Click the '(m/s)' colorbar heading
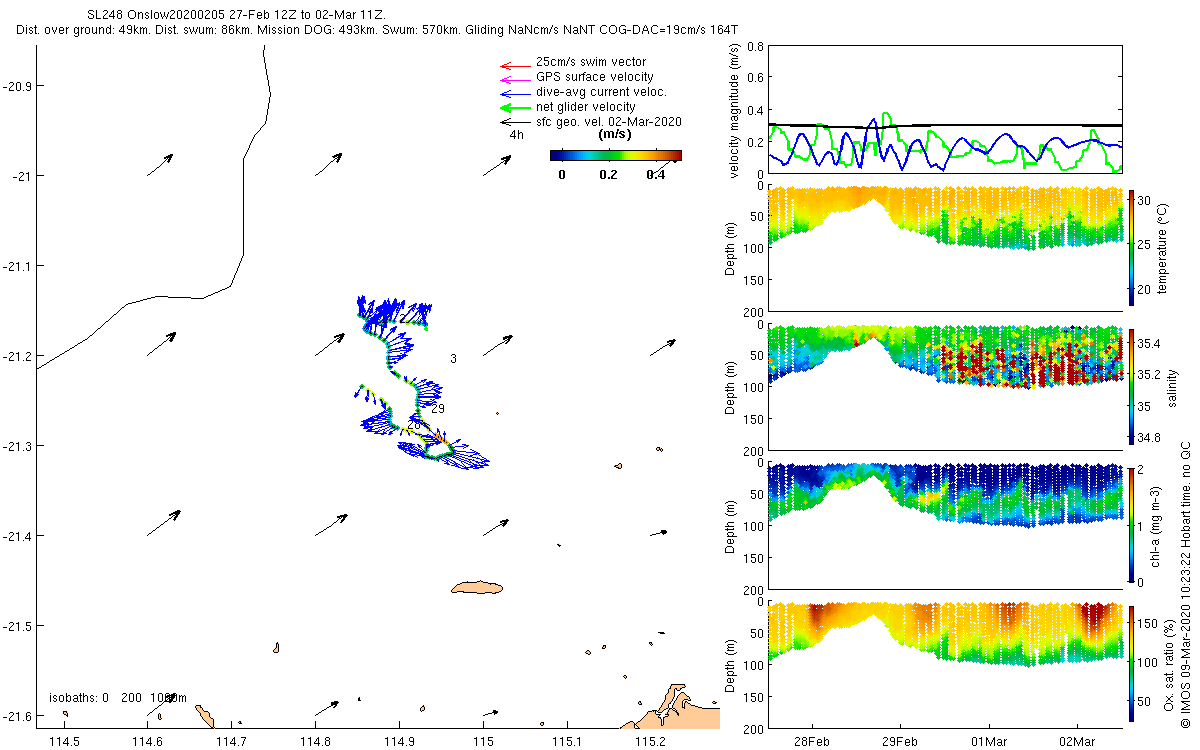 [x=614, y=134]
